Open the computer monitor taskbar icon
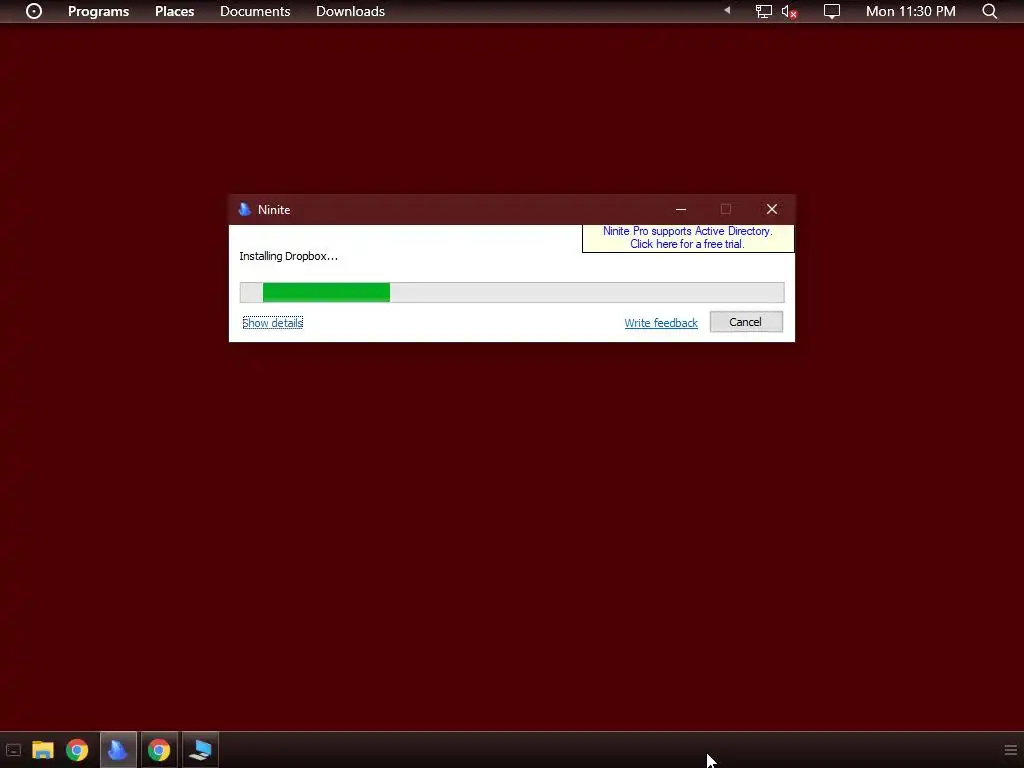Screen dimensions: 1024x768 point(200,750)
